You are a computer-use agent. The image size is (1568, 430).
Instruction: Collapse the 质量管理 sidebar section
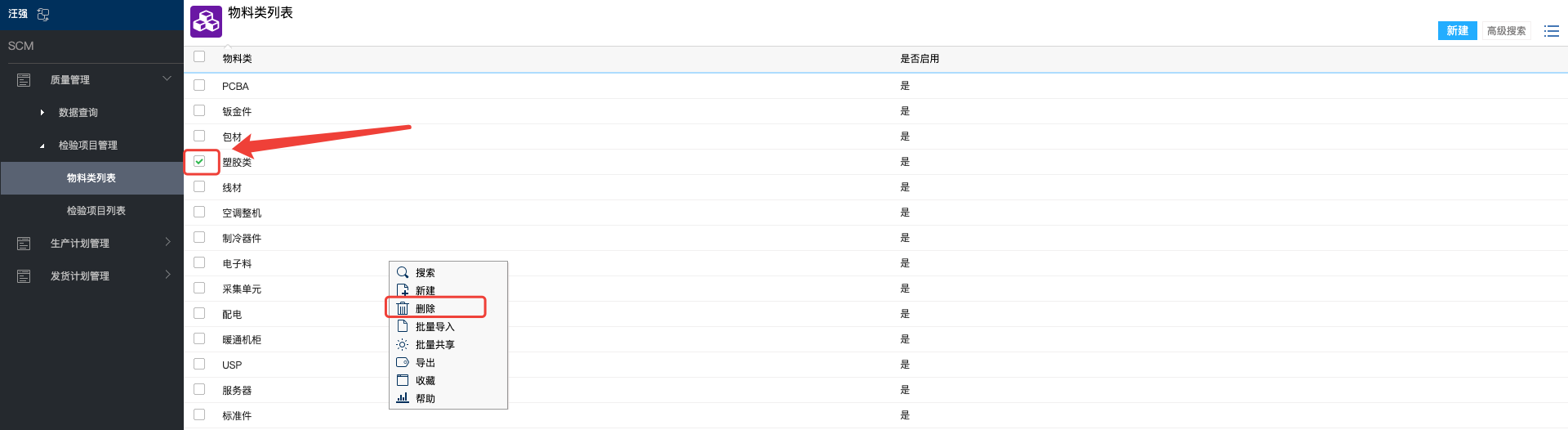click(167, 79)
